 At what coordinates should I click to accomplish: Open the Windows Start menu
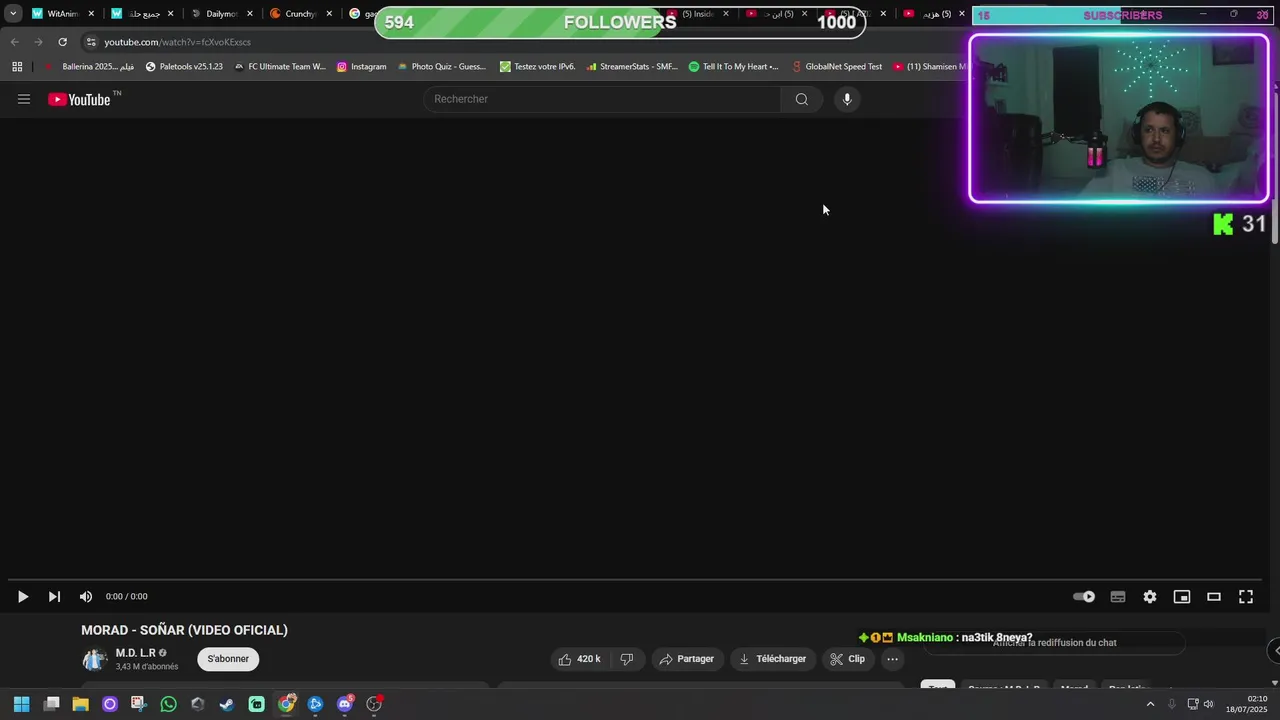(x=21, y=704)
